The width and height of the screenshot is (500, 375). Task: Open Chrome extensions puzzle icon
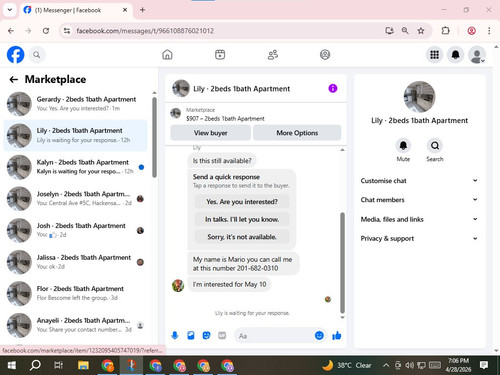(445, 31)
